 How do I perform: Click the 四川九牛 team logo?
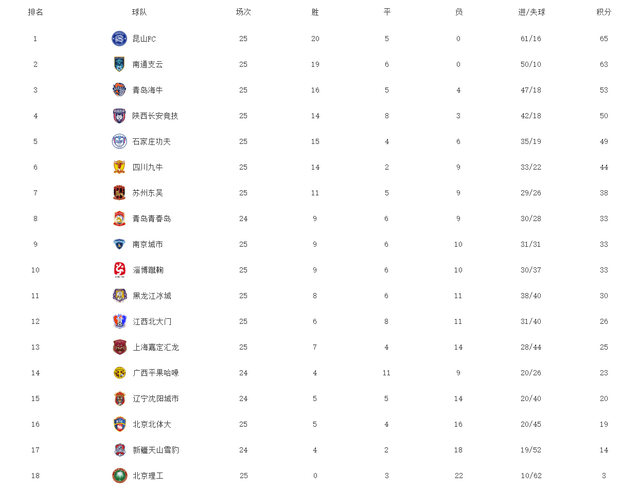tap(119, 167)
